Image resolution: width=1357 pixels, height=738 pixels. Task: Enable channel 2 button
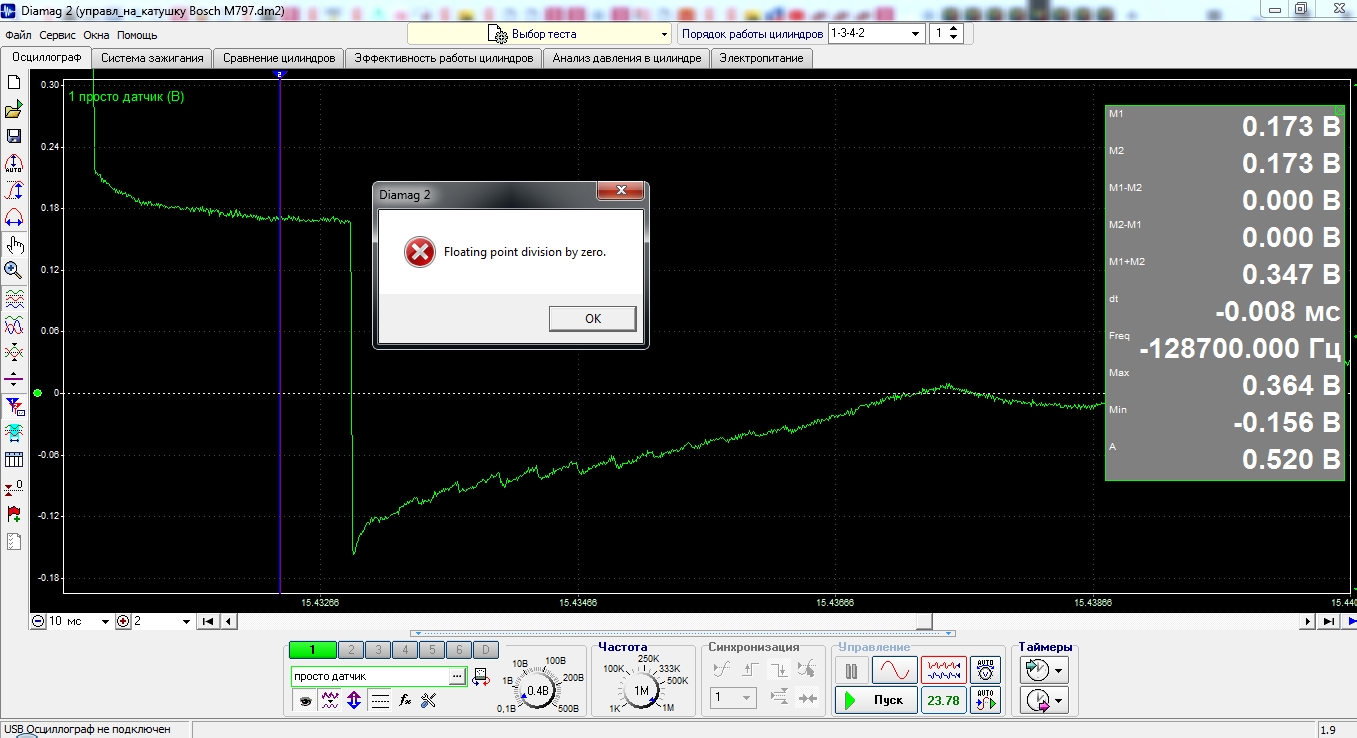click(351, 650)
